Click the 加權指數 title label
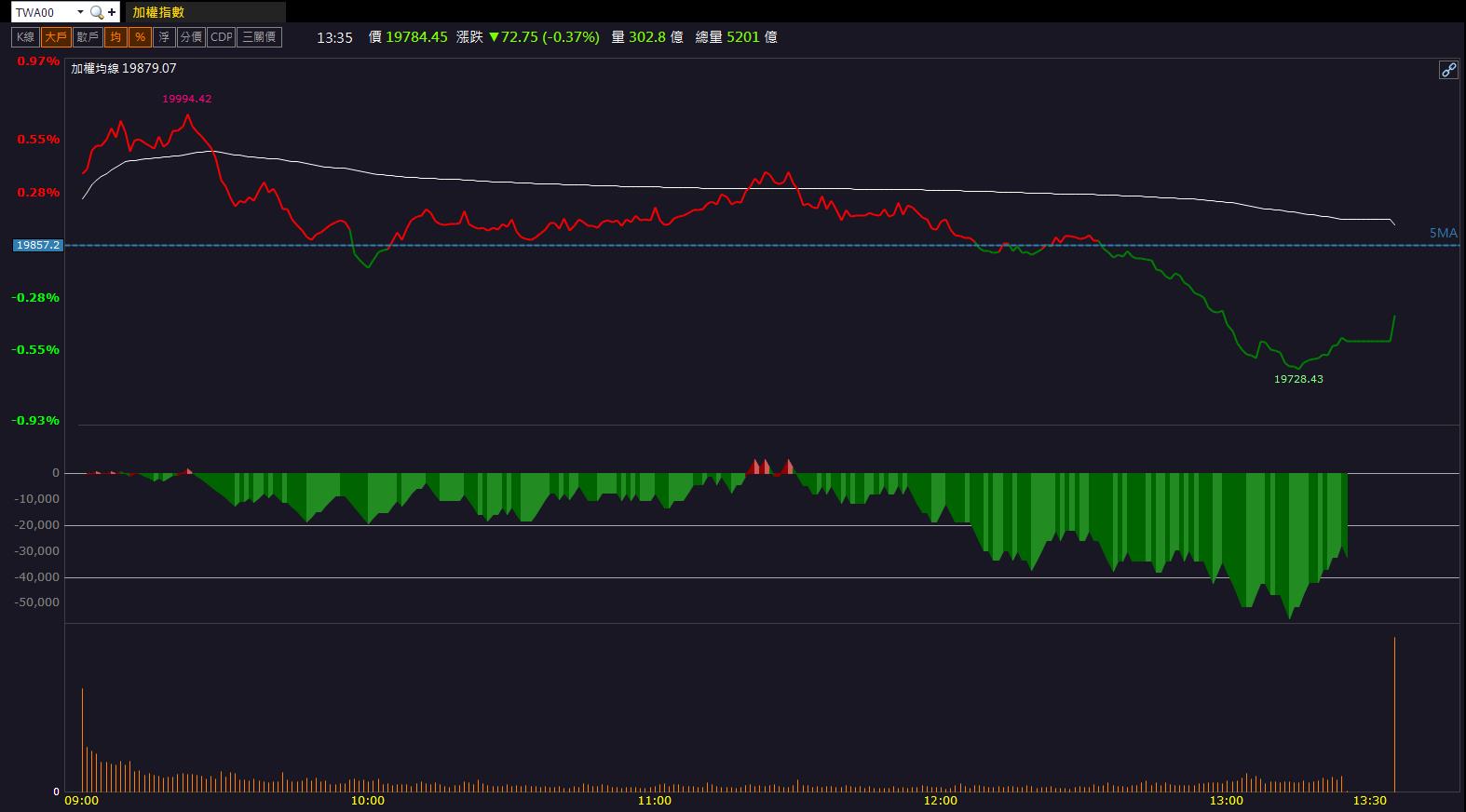 (x=158, y=12)
